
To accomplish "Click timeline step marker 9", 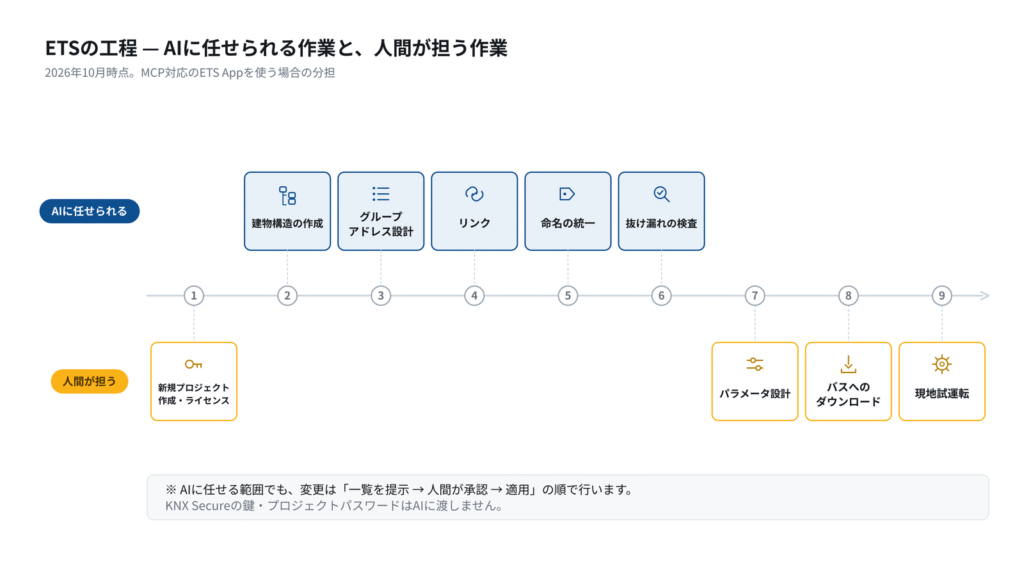I will point(942,296).
